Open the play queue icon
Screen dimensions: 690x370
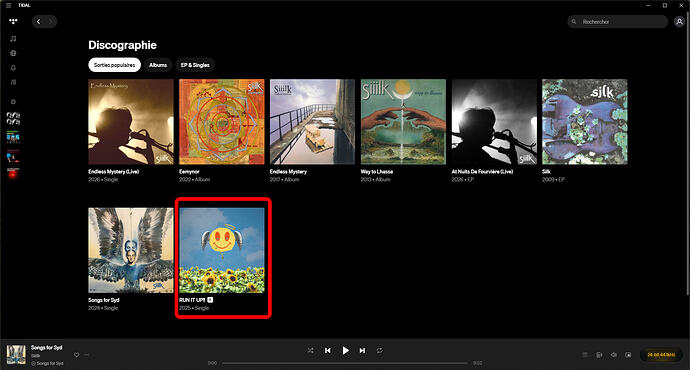pos(585,355)
